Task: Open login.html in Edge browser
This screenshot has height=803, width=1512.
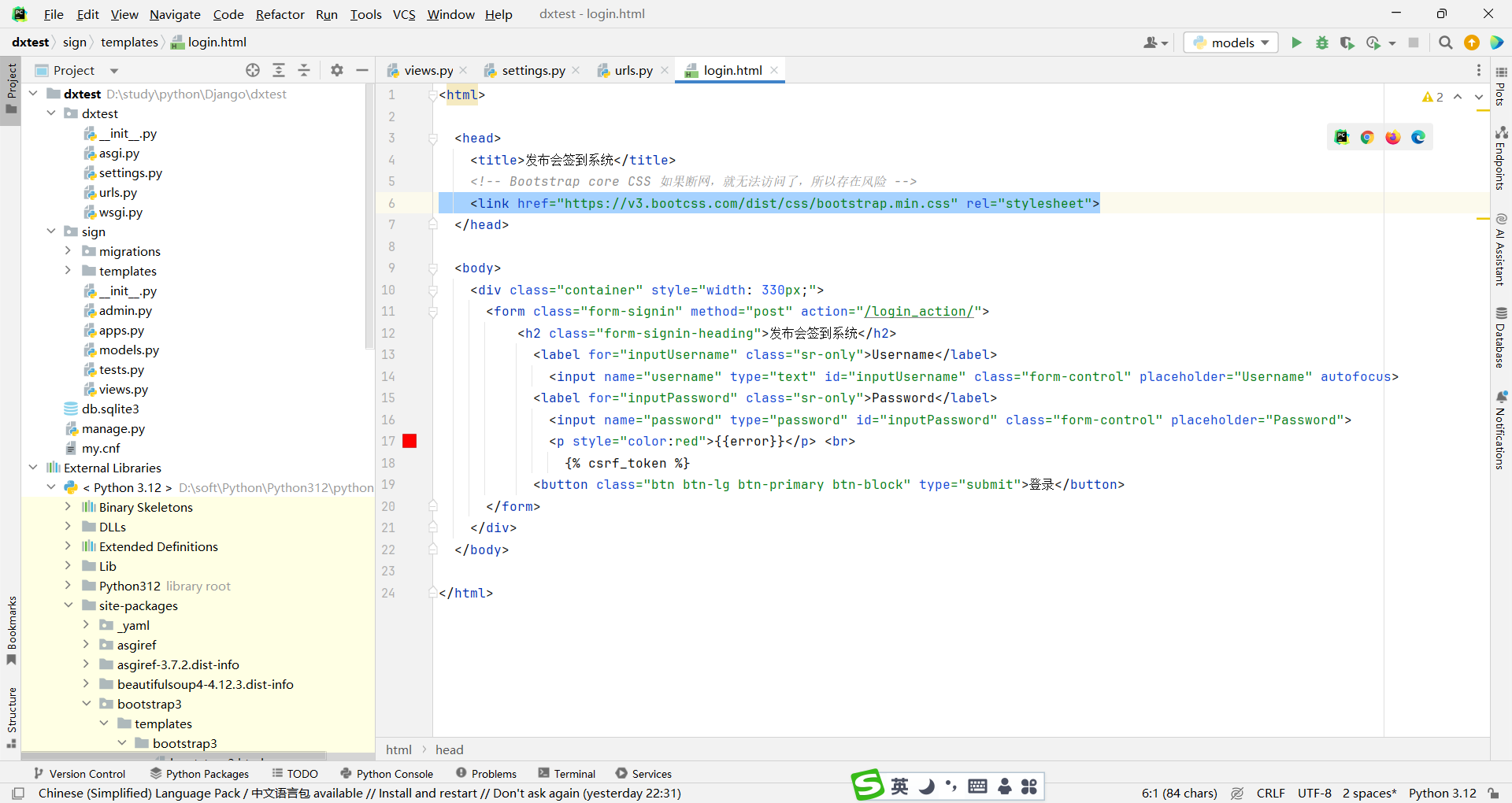Action: coord(1418,137)
